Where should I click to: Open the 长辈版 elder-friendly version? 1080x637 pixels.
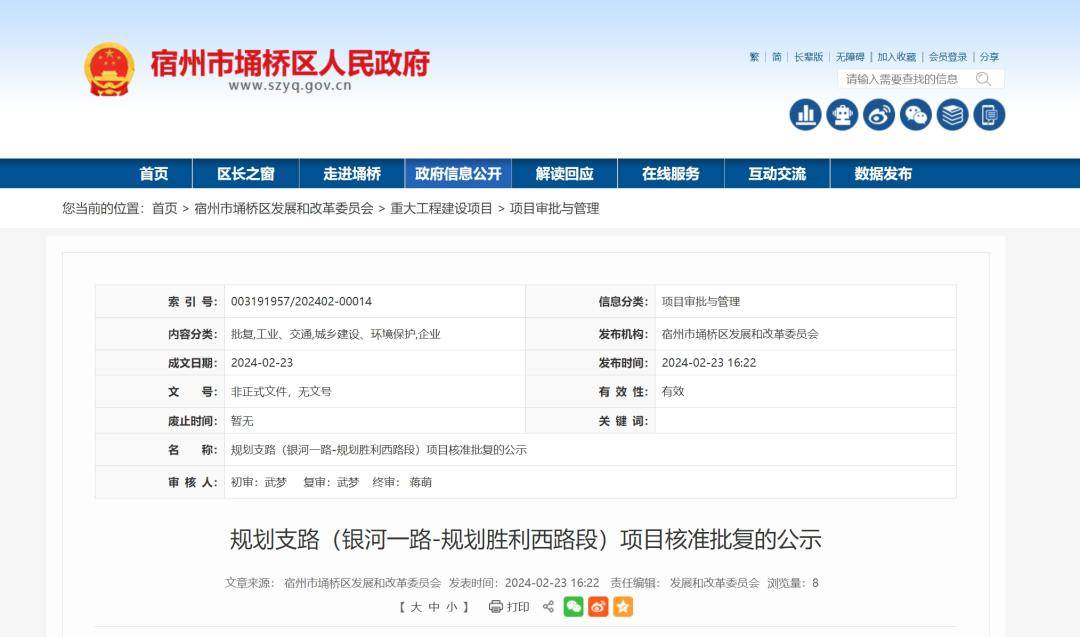809,57
